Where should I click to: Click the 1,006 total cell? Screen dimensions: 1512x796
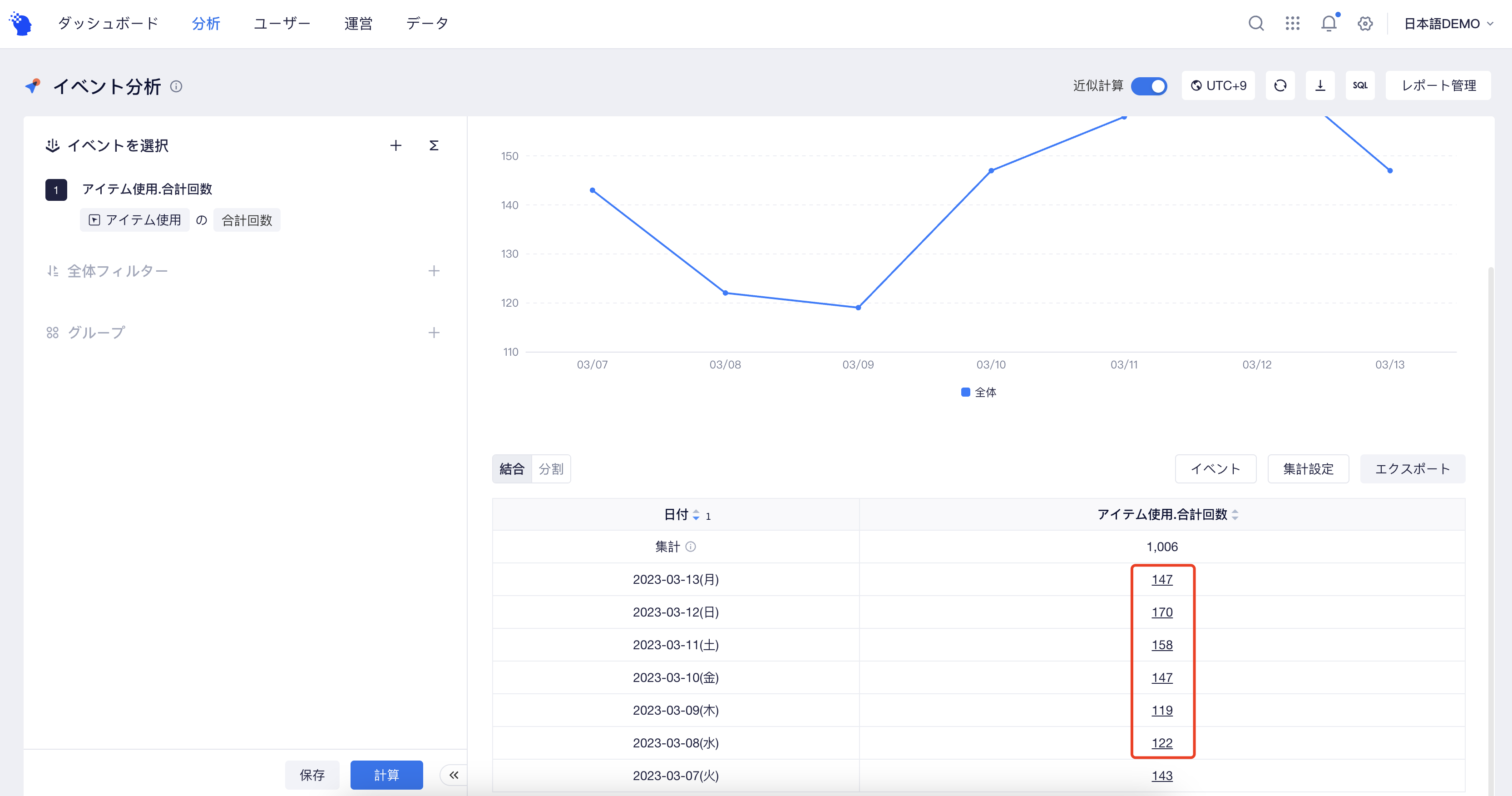1162,547
